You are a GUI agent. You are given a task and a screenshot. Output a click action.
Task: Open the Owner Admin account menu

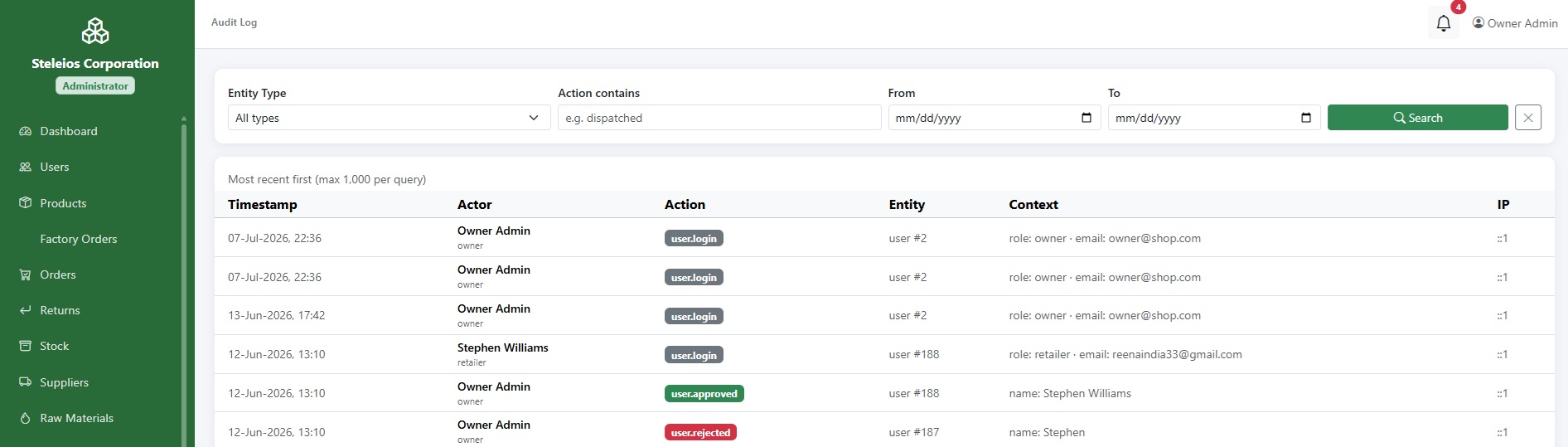pos(1515,23)
